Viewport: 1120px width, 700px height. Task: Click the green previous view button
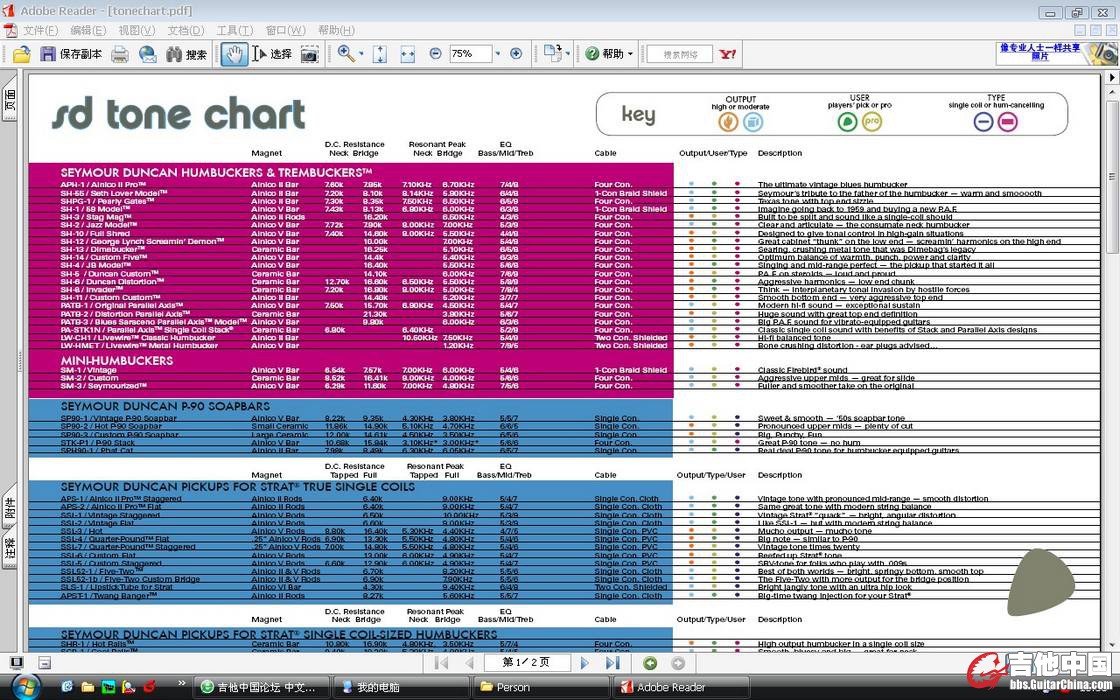pyautogui.click(x=650, y=663)
